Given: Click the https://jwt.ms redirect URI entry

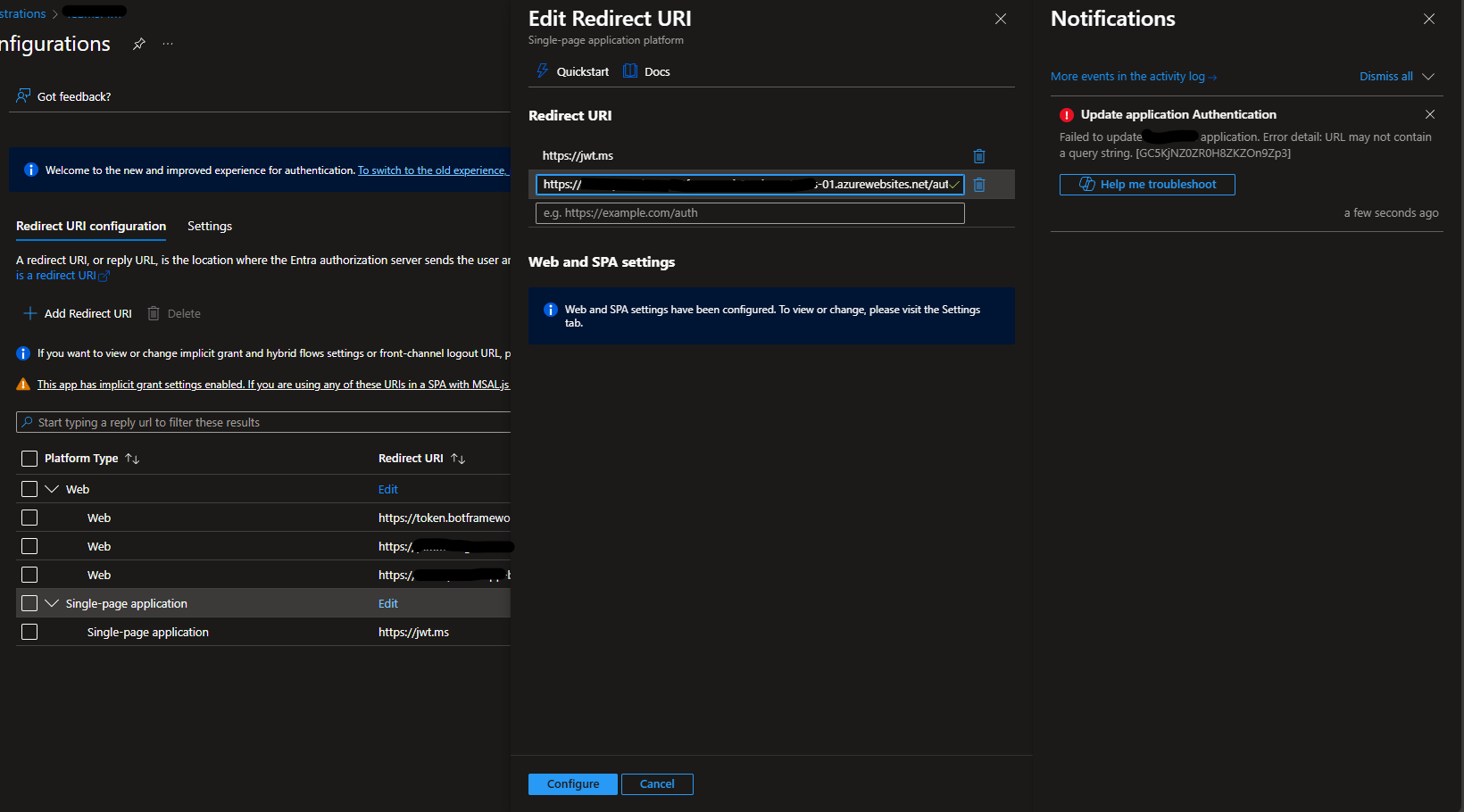Looking at the screenshot, I should click(578, 156).
